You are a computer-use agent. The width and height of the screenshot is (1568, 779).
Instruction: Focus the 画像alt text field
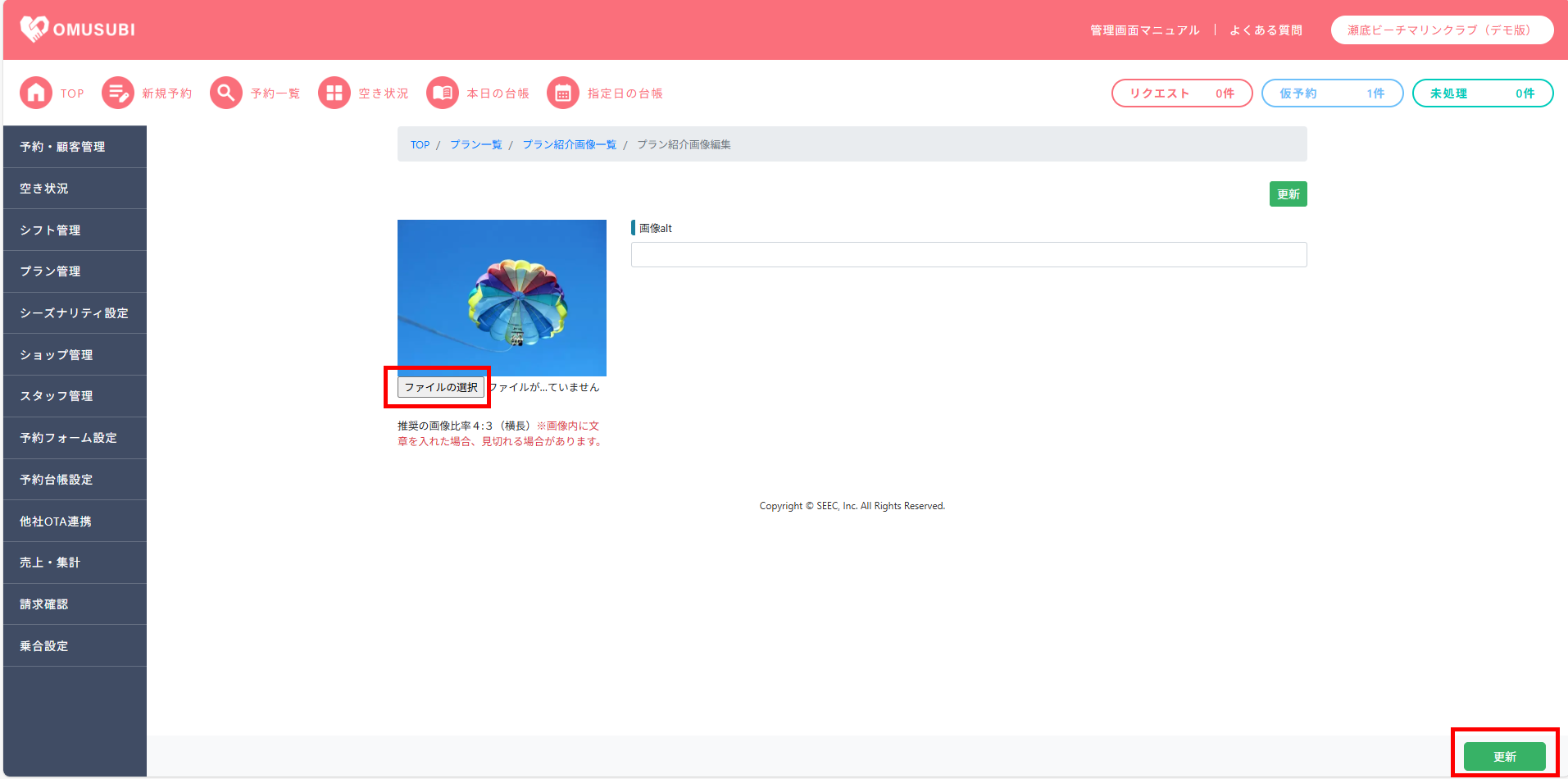tap(968, 255)
